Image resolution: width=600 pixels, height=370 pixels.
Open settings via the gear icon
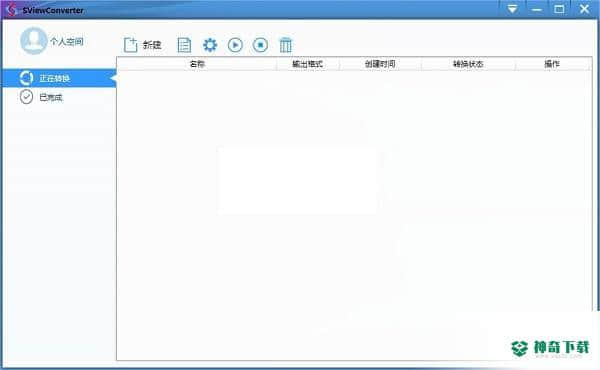tap(210, 45)
